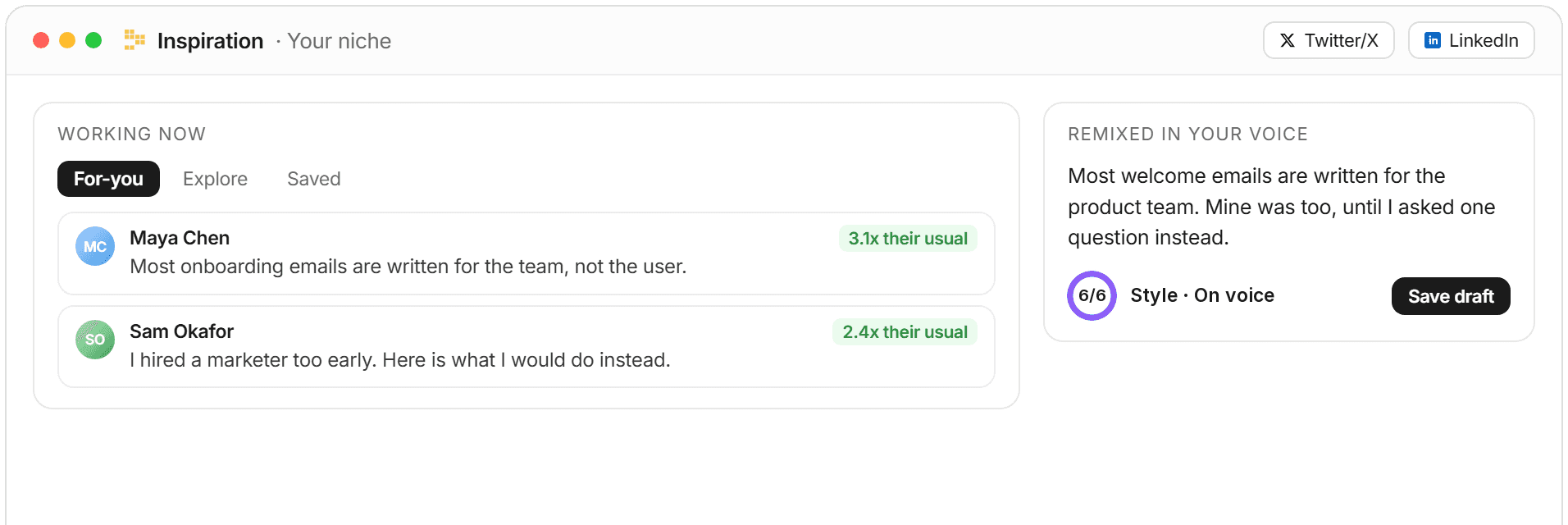Viewport: 1568px width, 525px height.
Task: Click the red close window dot
Action: [41, 40]
